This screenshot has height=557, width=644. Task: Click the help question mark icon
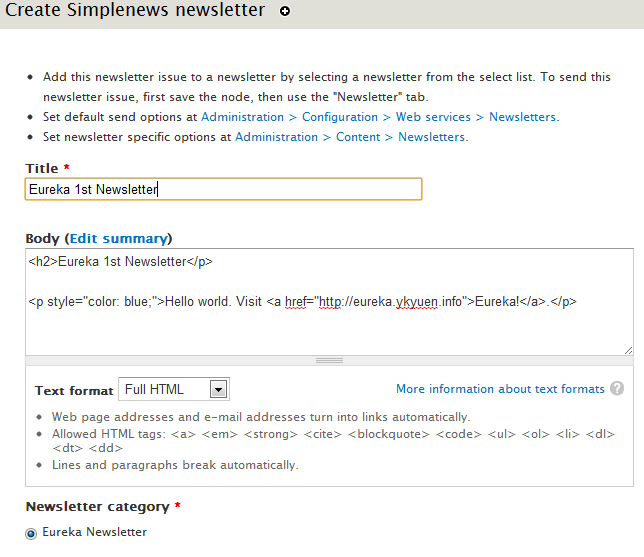click(x=617, y=389)
